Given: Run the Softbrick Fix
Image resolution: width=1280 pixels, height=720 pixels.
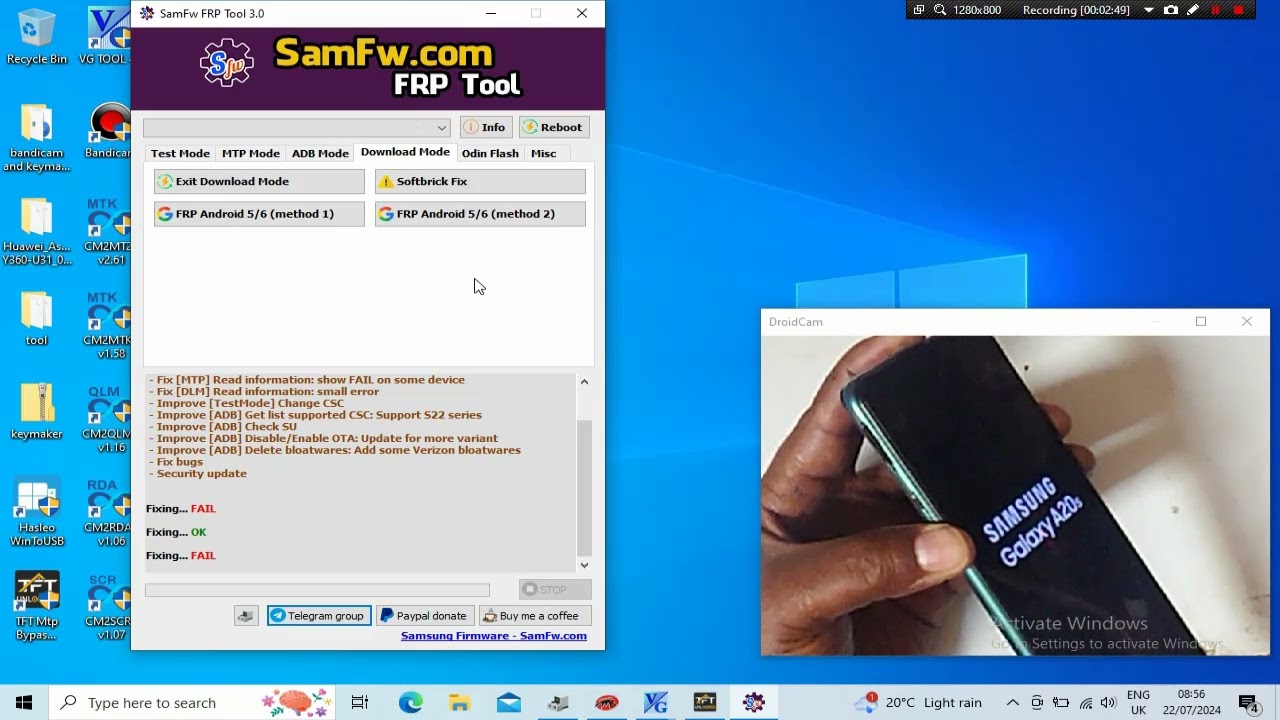Looking at the screenshot, I should (480, 181).
